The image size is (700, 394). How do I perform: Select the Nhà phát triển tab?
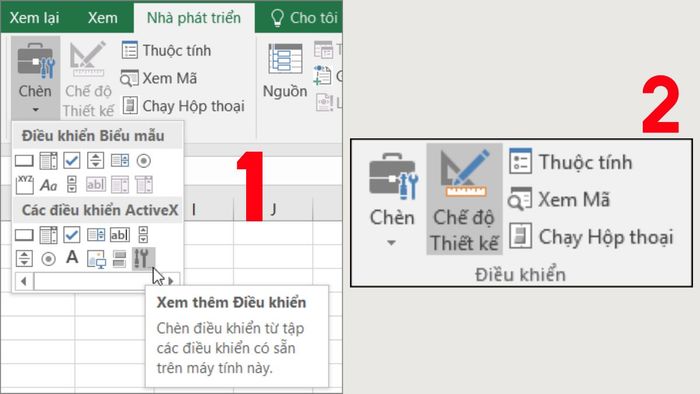coord(194,18)
